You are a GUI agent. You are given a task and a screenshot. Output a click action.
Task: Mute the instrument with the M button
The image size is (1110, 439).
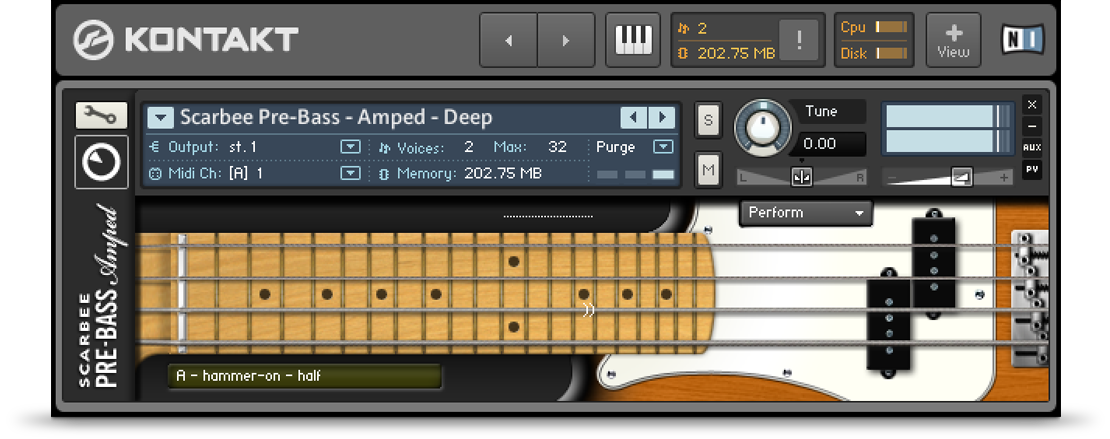(x=708, y=170)
